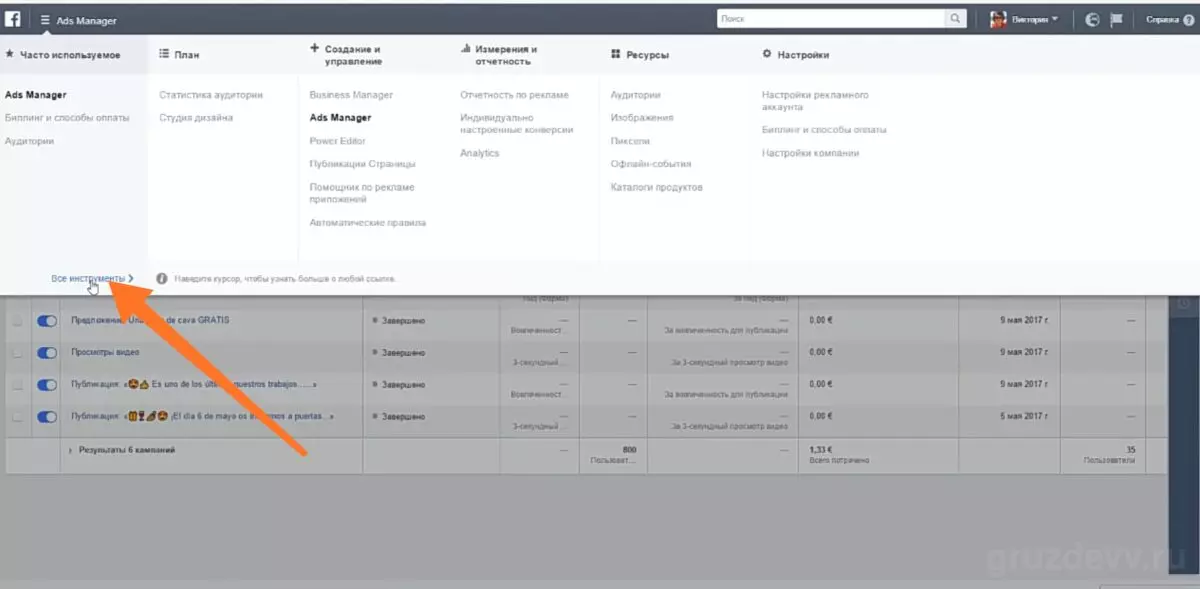Click the Справка help label
The width and height of the screenshot is (1200, 589).
[x=1161, y=19]
